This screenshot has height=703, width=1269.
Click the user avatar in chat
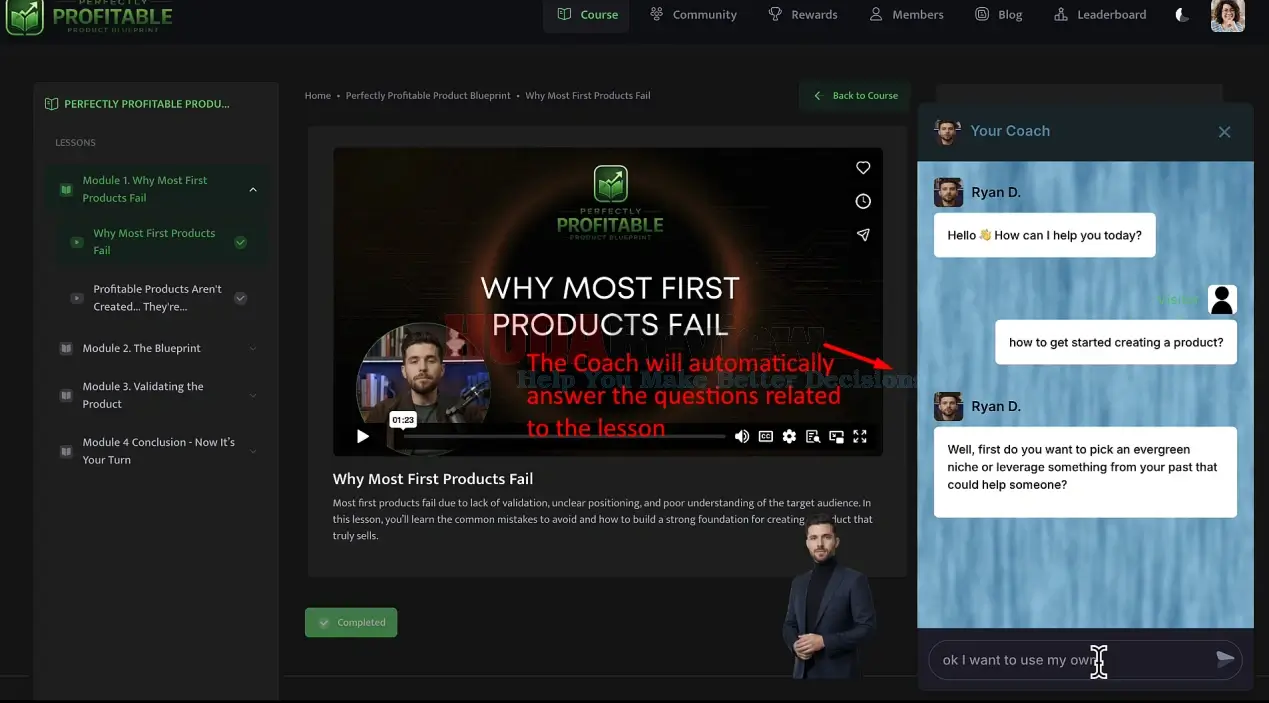pyautogui.click(x=1222, y=299)
